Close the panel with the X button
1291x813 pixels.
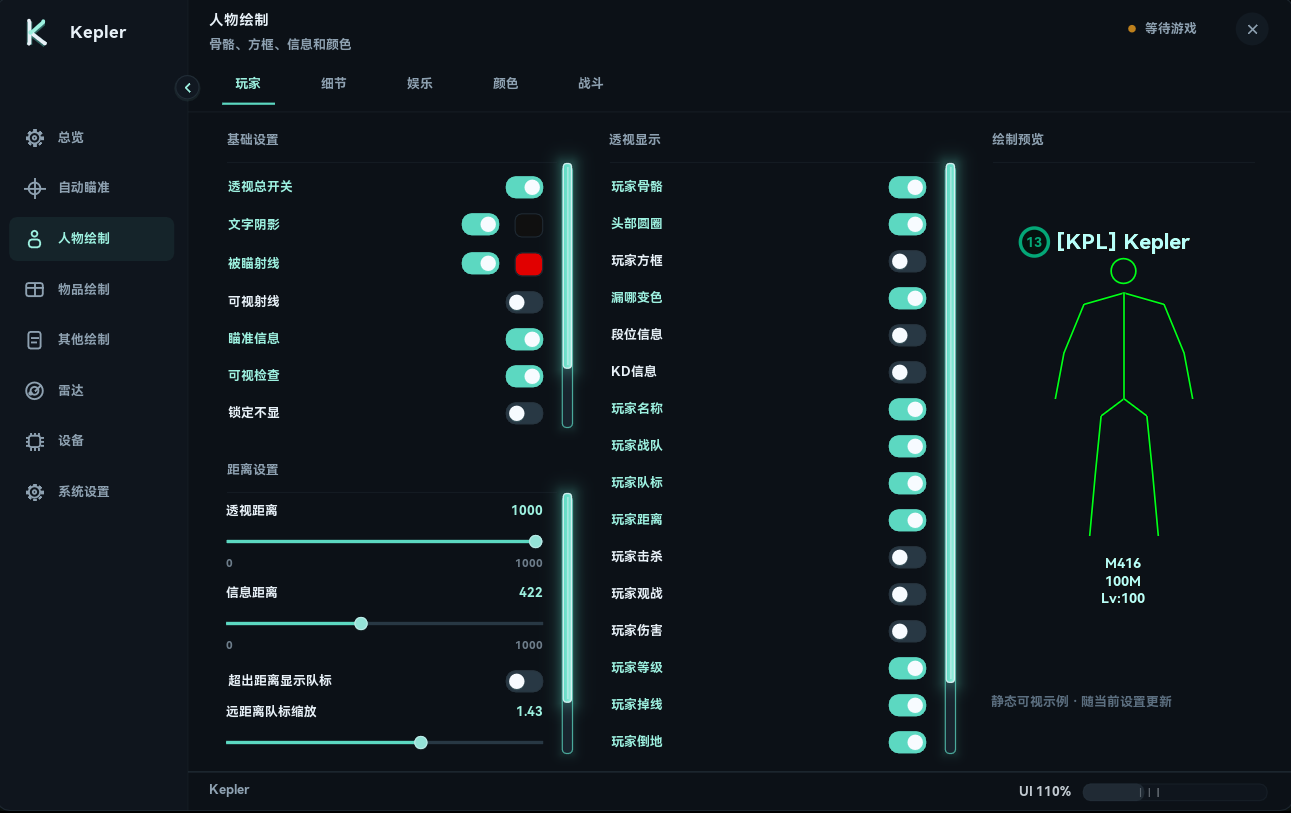click(1252, 29)
